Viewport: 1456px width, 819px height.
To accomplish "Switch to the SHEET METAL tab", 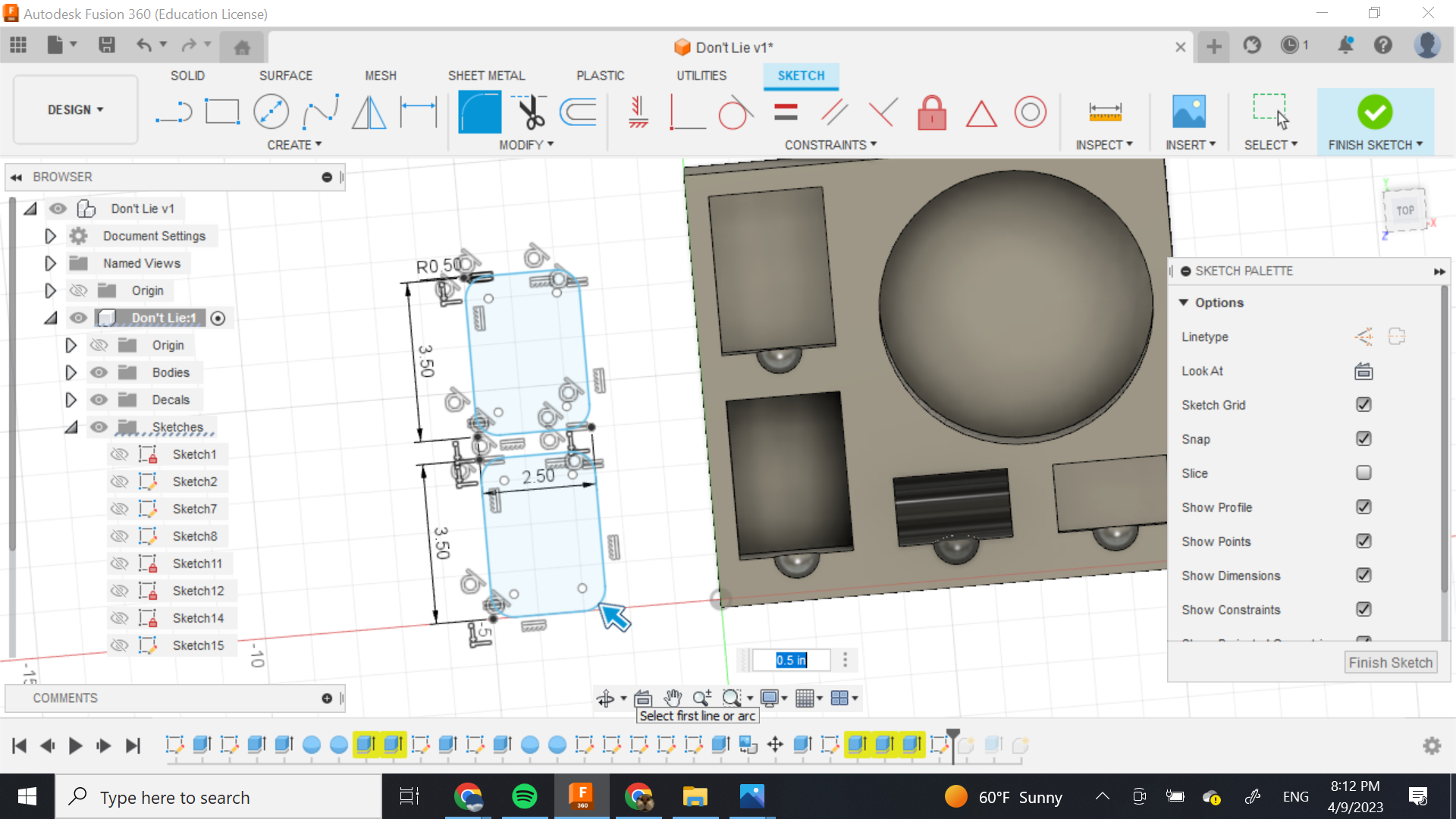I will 486,76.
